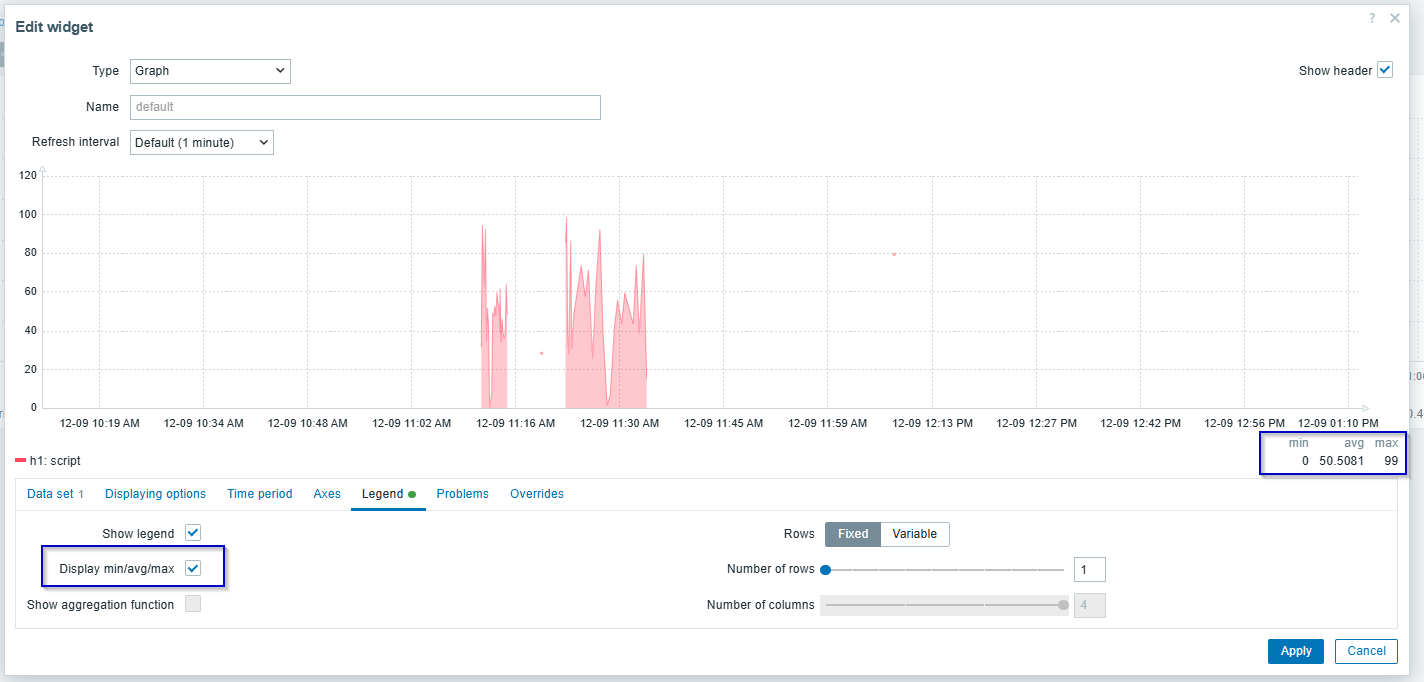The image size is (1424, 682).
Task: Toggle the Show header checkbox
Action: (x=1385, y=70)
